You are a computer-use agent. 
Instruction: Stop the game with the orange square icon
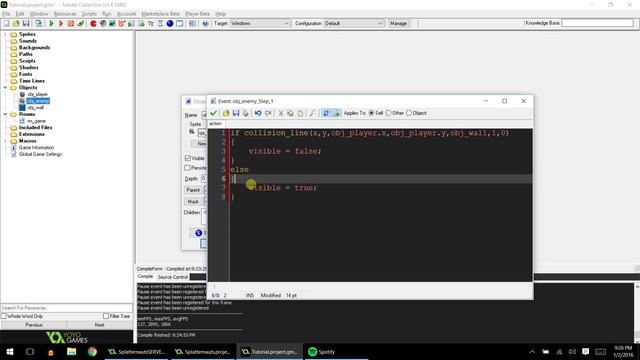71,24
